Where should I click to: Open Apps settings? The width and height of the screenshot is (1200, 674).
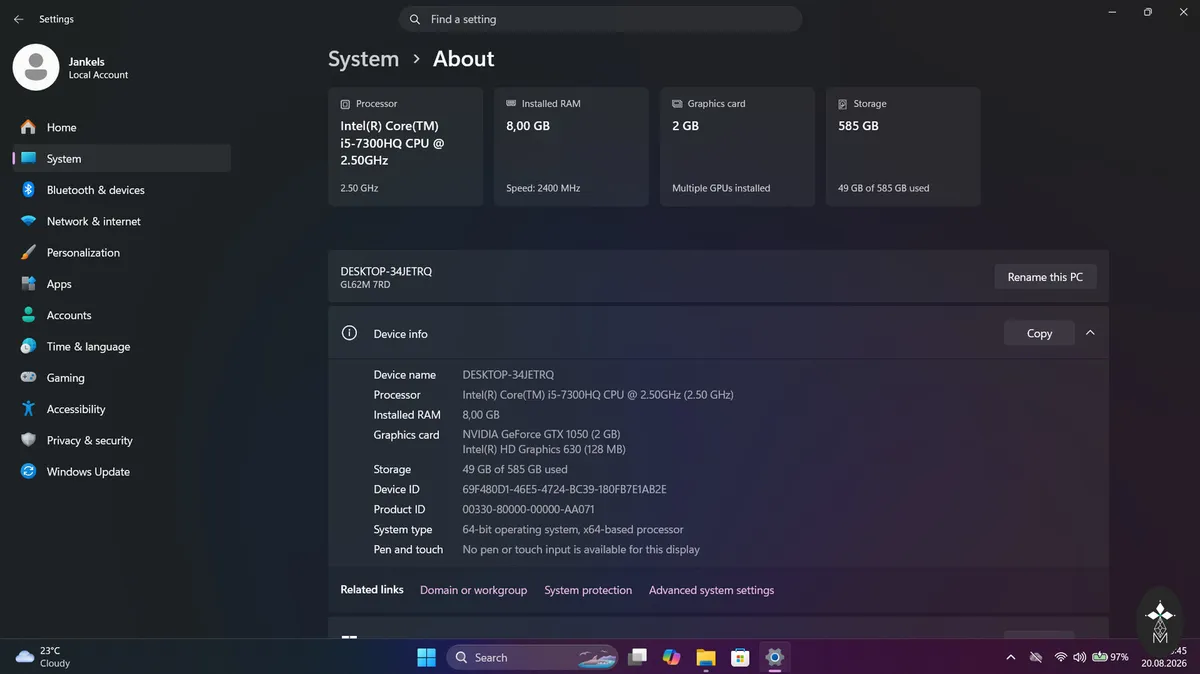coord(121,284)
